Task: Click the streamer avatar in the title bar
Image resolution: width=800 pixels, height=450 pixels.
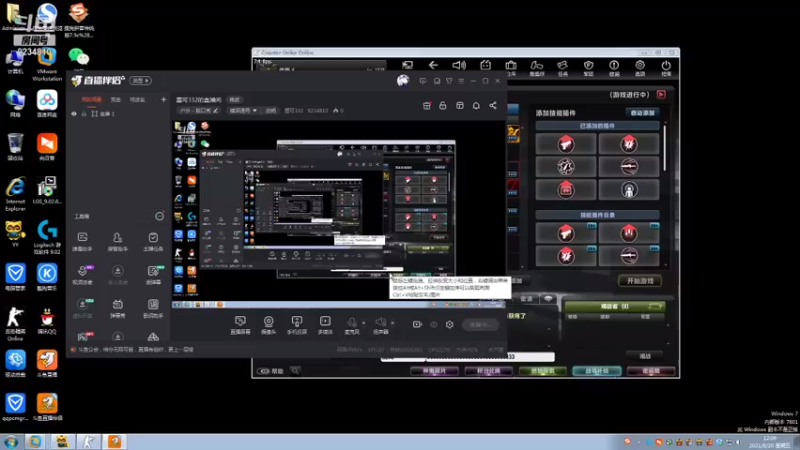Action: pos(403,81)
